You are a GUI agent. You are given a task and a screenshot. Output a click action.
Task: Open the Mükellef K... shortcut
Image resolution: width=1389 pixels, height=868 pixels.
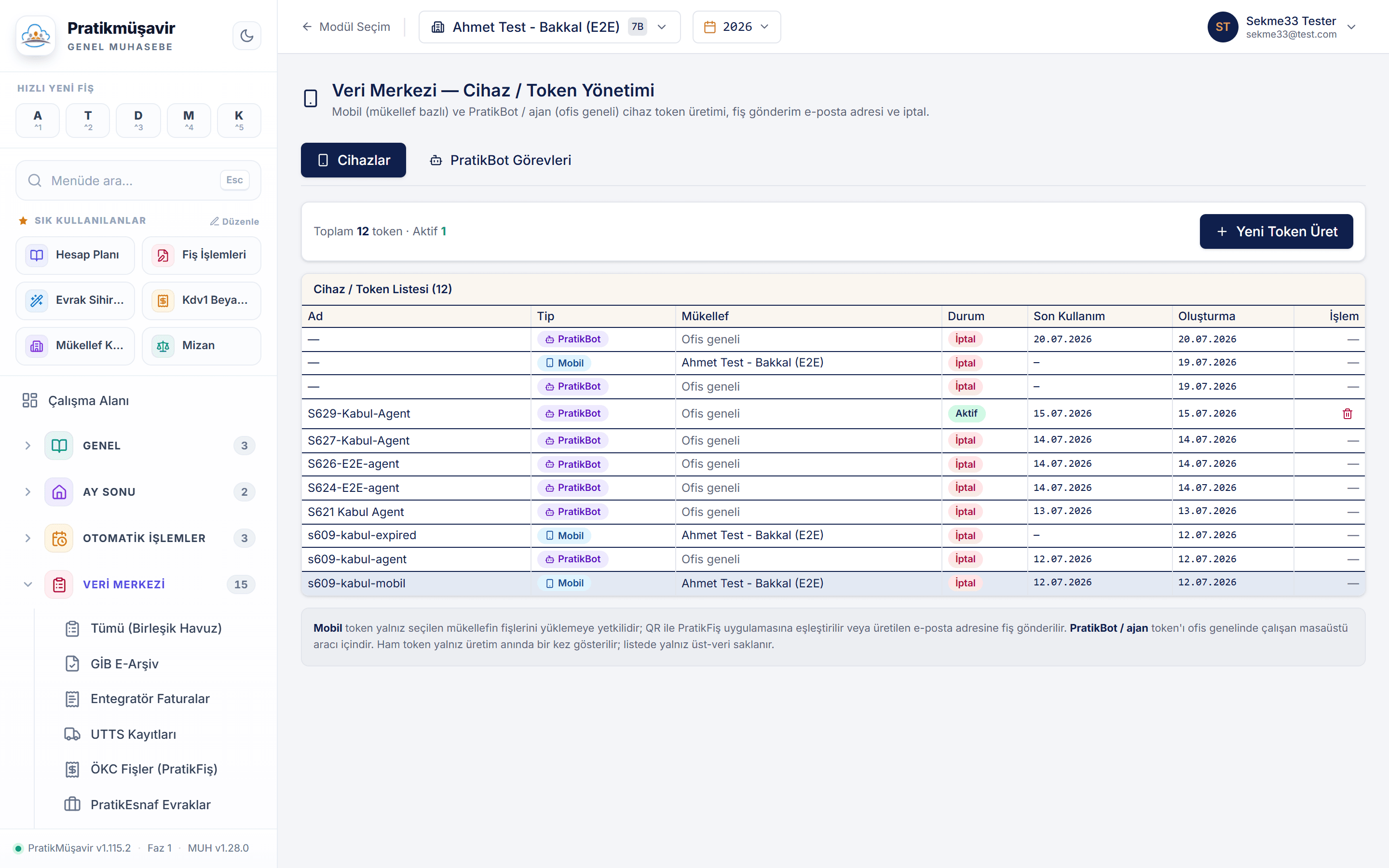[75, 346]
